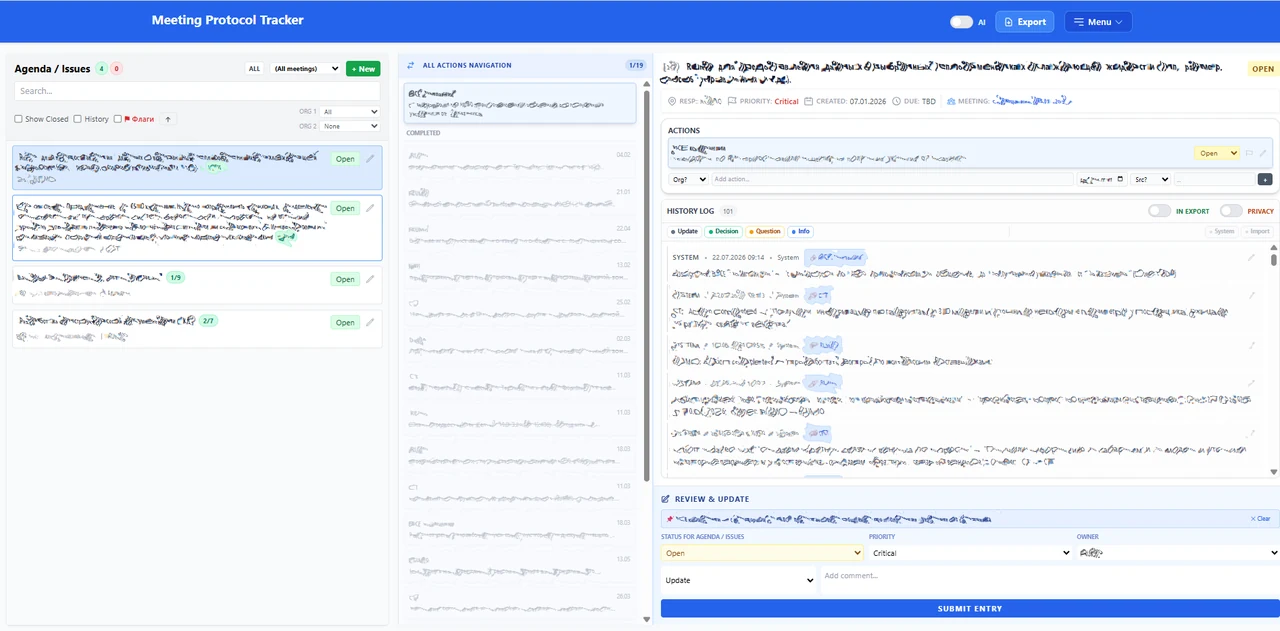This screenshot has width=1280, height=631.
Task: Click the 1/19 counter in actions navigation
Action: (x=636, y=65)
